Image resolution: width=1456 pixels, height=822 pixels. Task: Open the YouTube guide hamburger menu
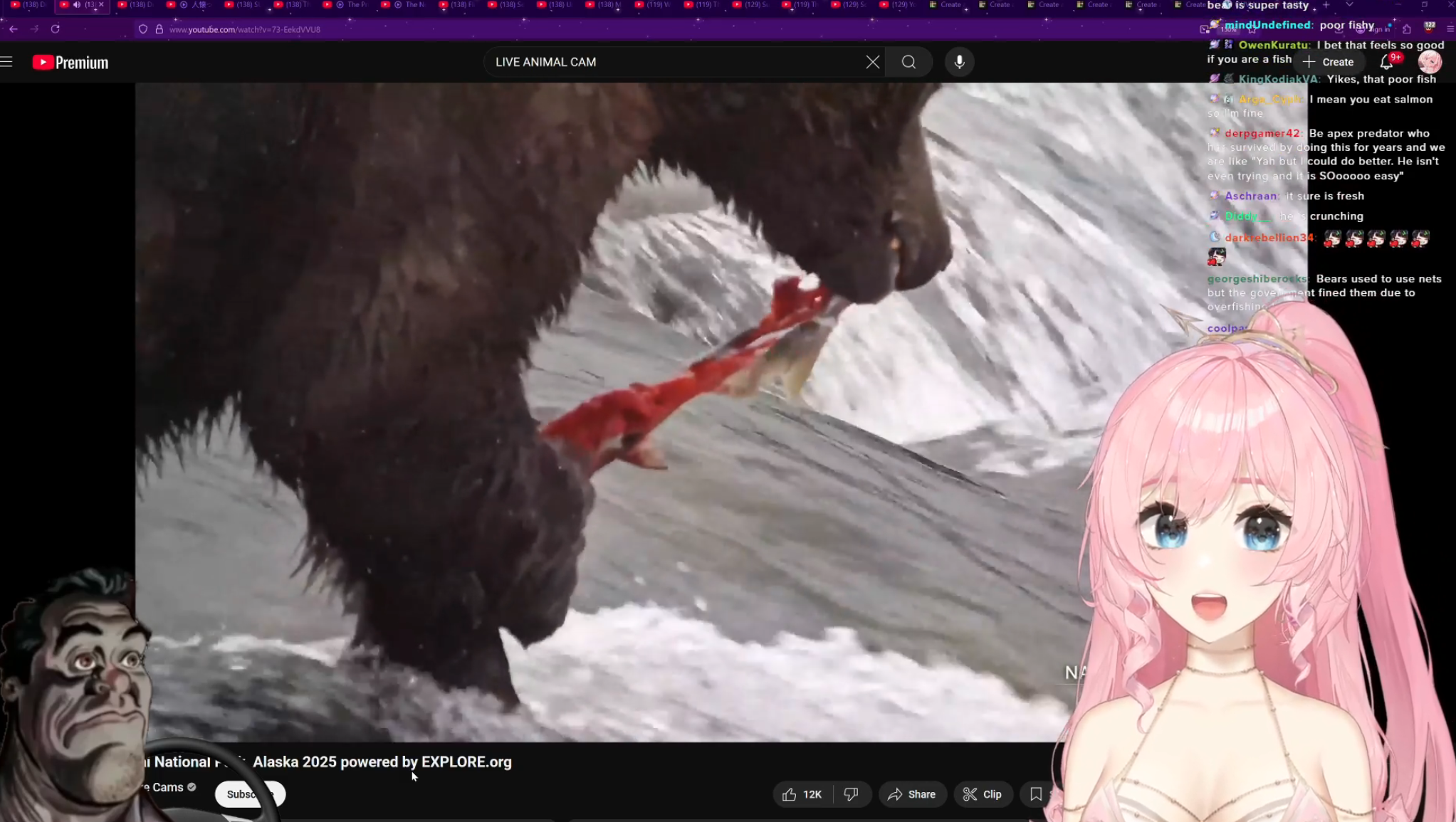[x=7, y=62]
